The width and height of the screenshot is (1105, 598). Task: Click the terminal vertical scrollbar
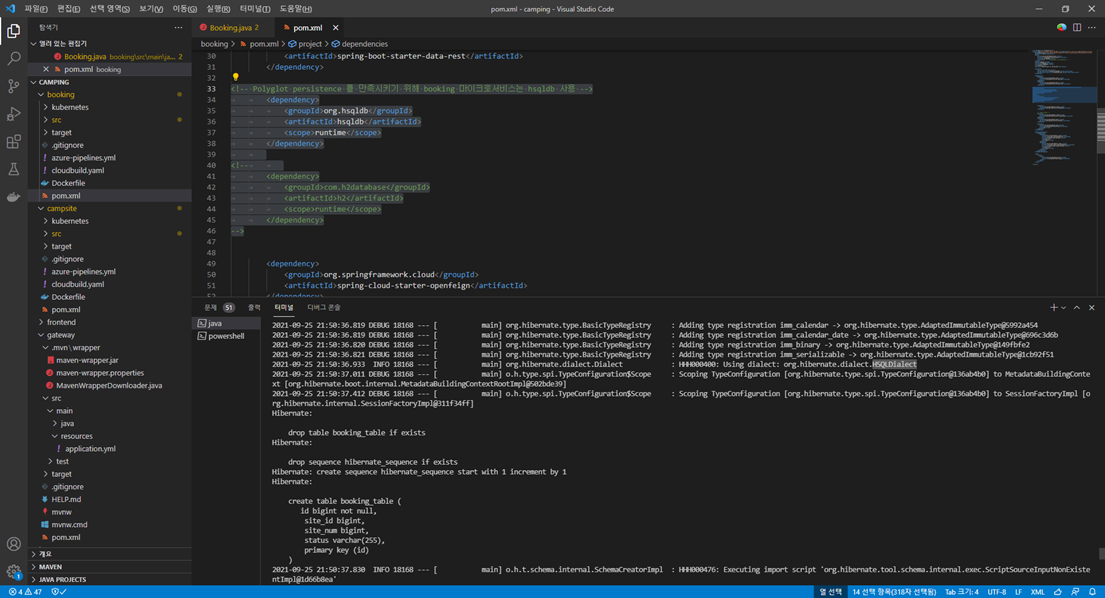point(1101,554)
